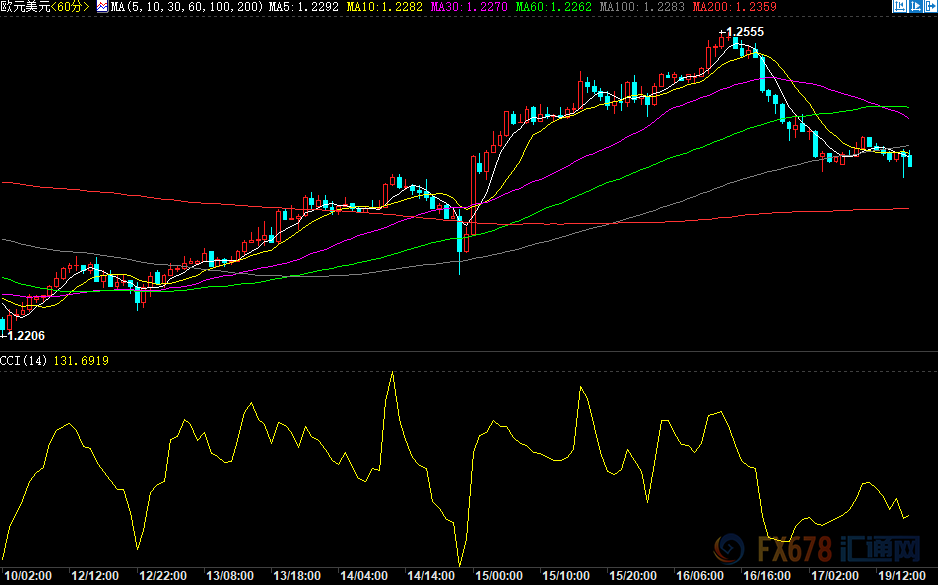Select the green MA60 legend value

[551, 7]
